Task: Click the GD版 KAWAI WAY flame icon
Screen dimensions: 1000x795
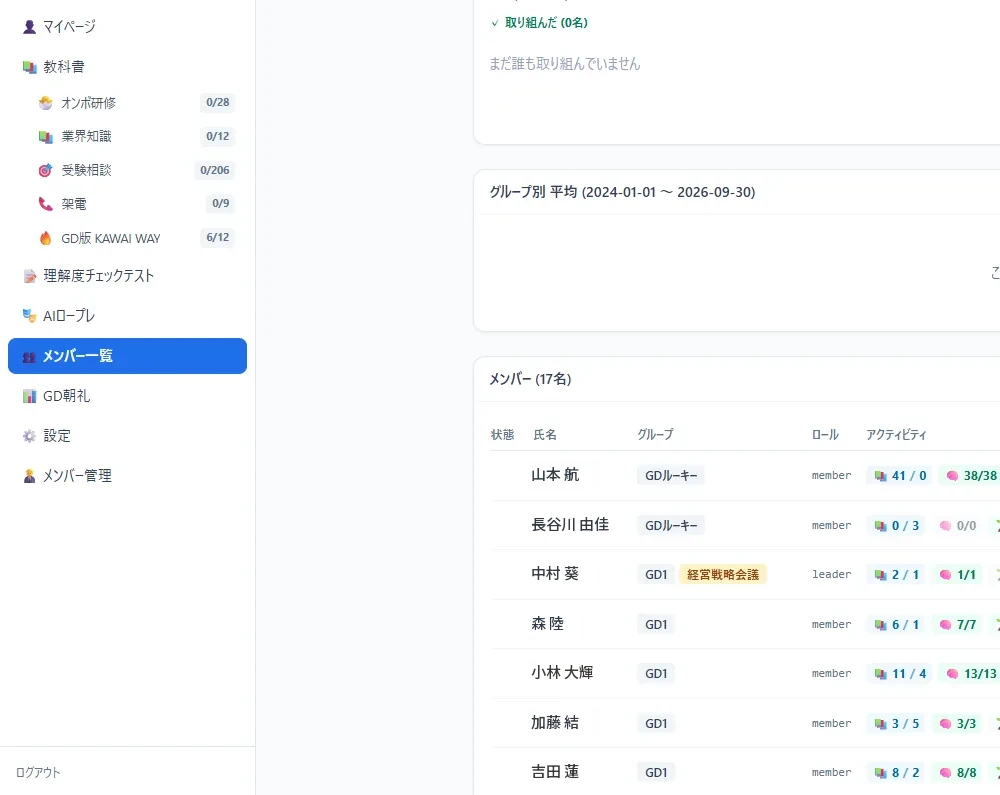Action: click(45, 238)
